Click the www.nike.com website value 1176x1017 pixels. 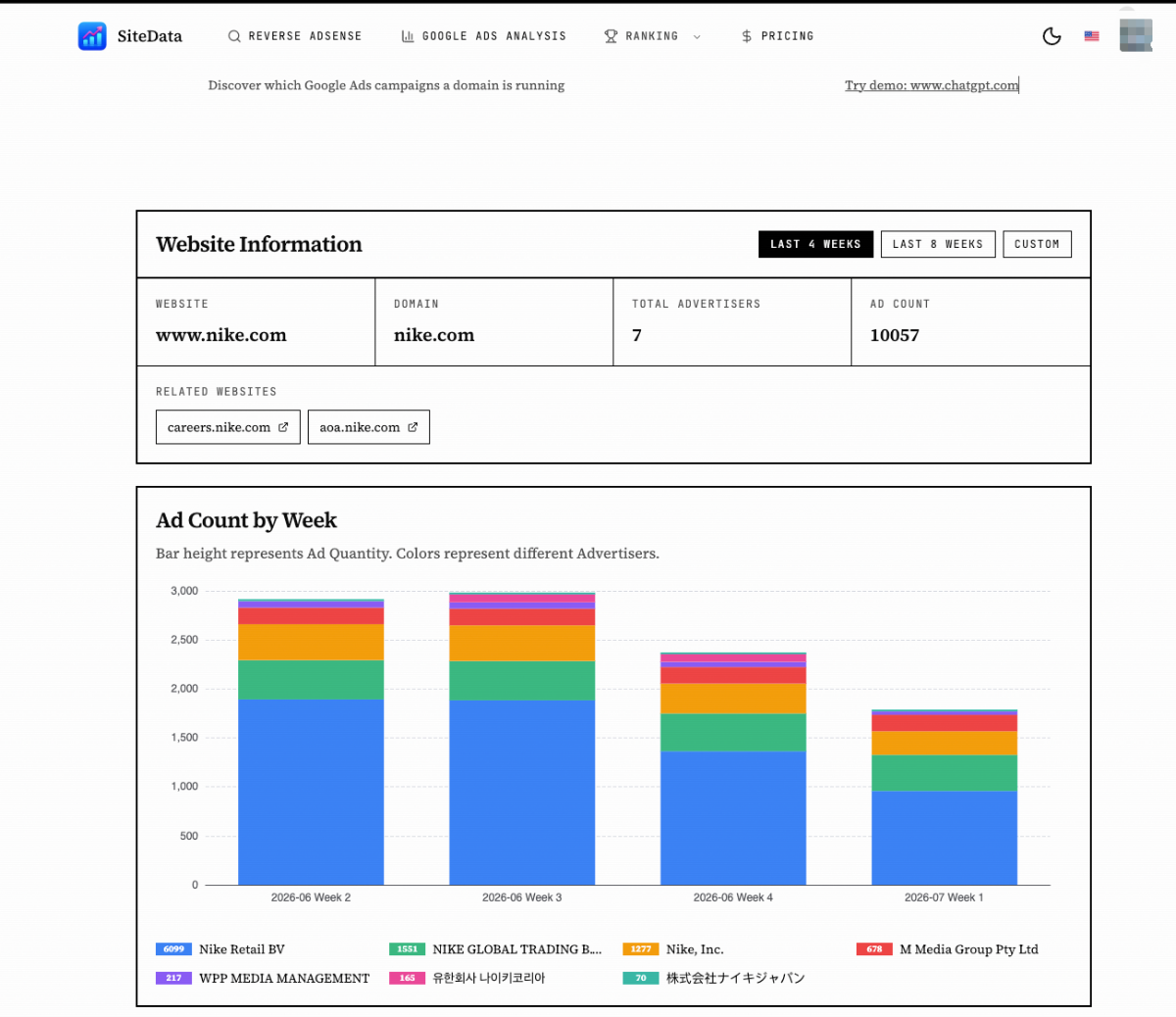tap(221, 335)
